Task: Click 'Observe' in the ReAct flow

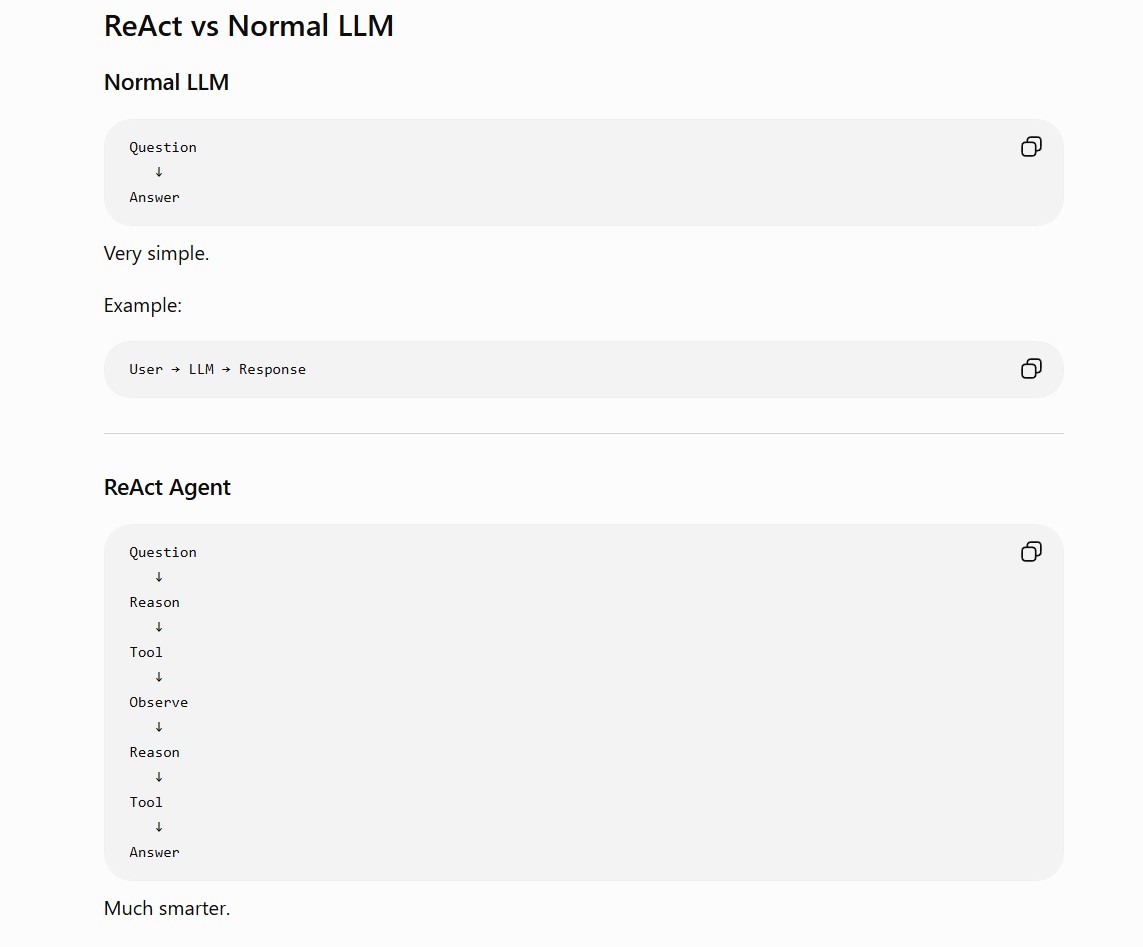Action: pos(158,702)
